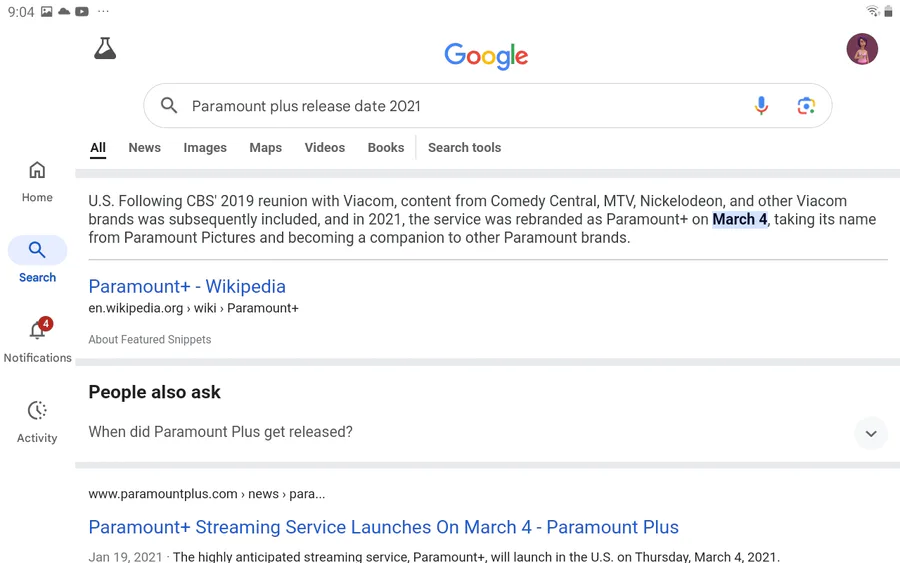Open the Maps results tab

[265, 148]
